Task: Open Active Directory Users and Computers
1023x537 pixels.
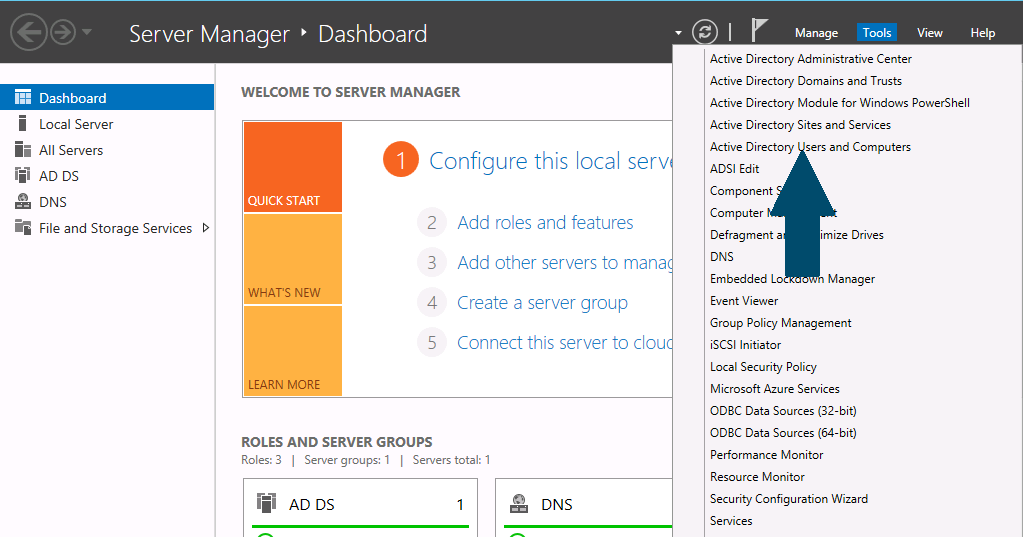Action: [x=810, y=147]
